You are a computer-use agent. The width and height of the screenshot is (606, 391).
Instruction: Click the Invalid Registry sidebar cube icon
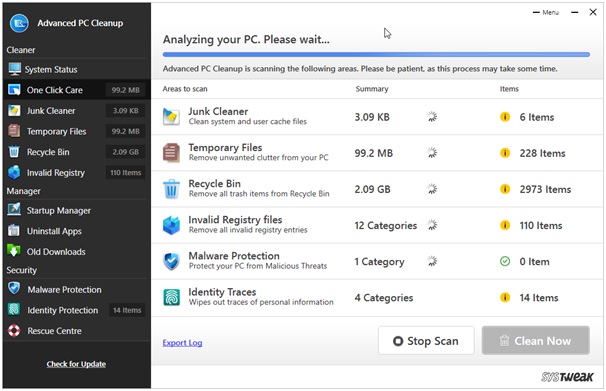coord(14,172)
